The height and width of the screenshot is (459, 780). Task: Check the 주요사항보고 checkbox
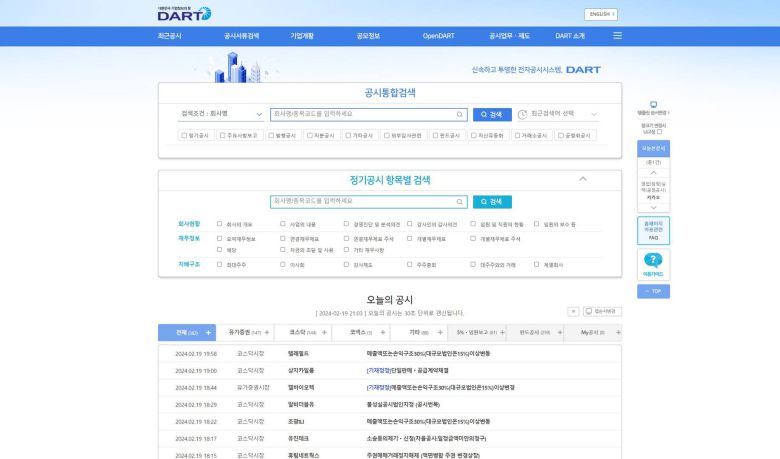(x=222, y=135)
